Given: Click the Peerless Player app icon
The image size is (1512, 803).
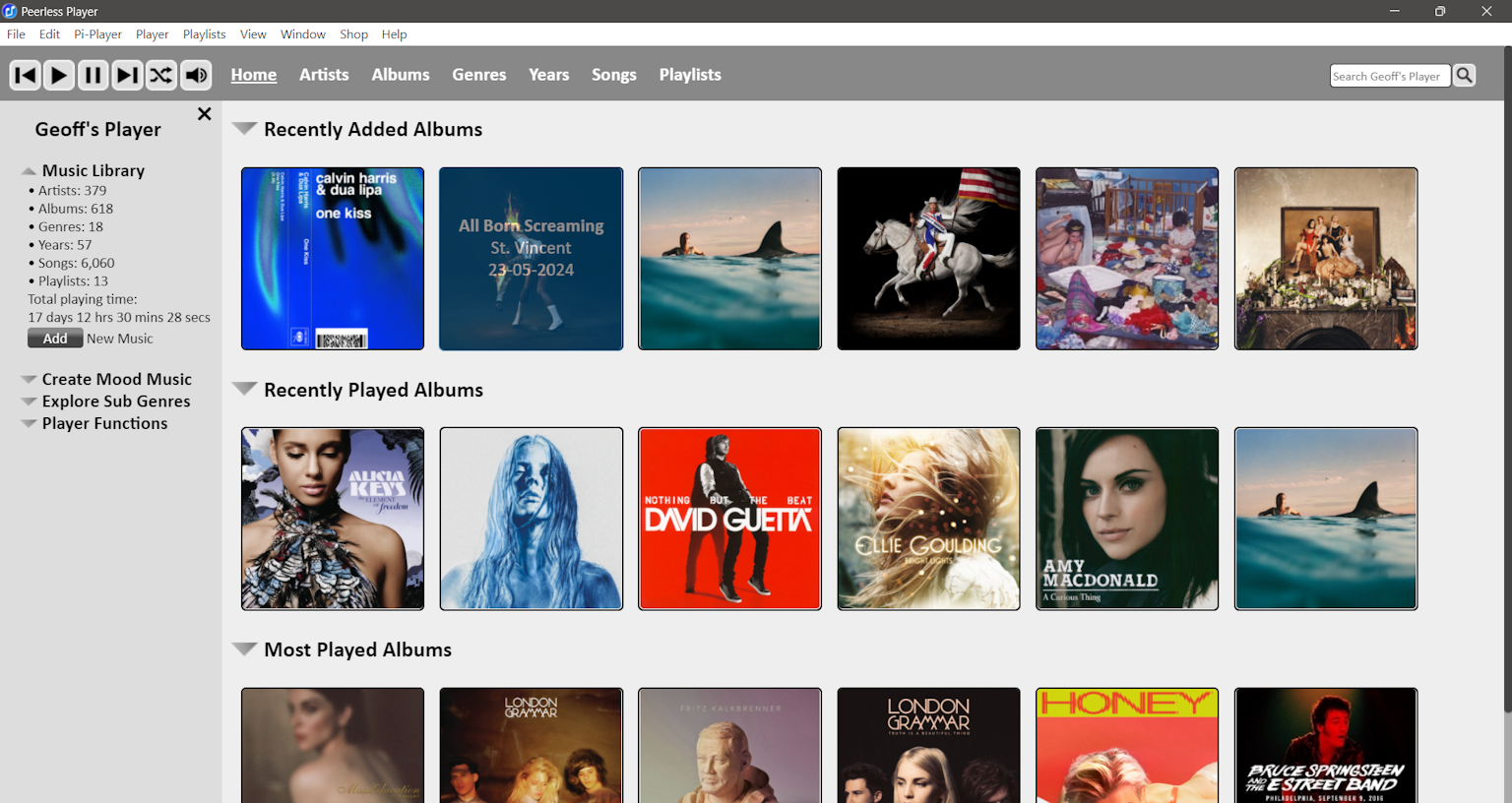Looking at the screenshot, I should click(x=10, y=11).
